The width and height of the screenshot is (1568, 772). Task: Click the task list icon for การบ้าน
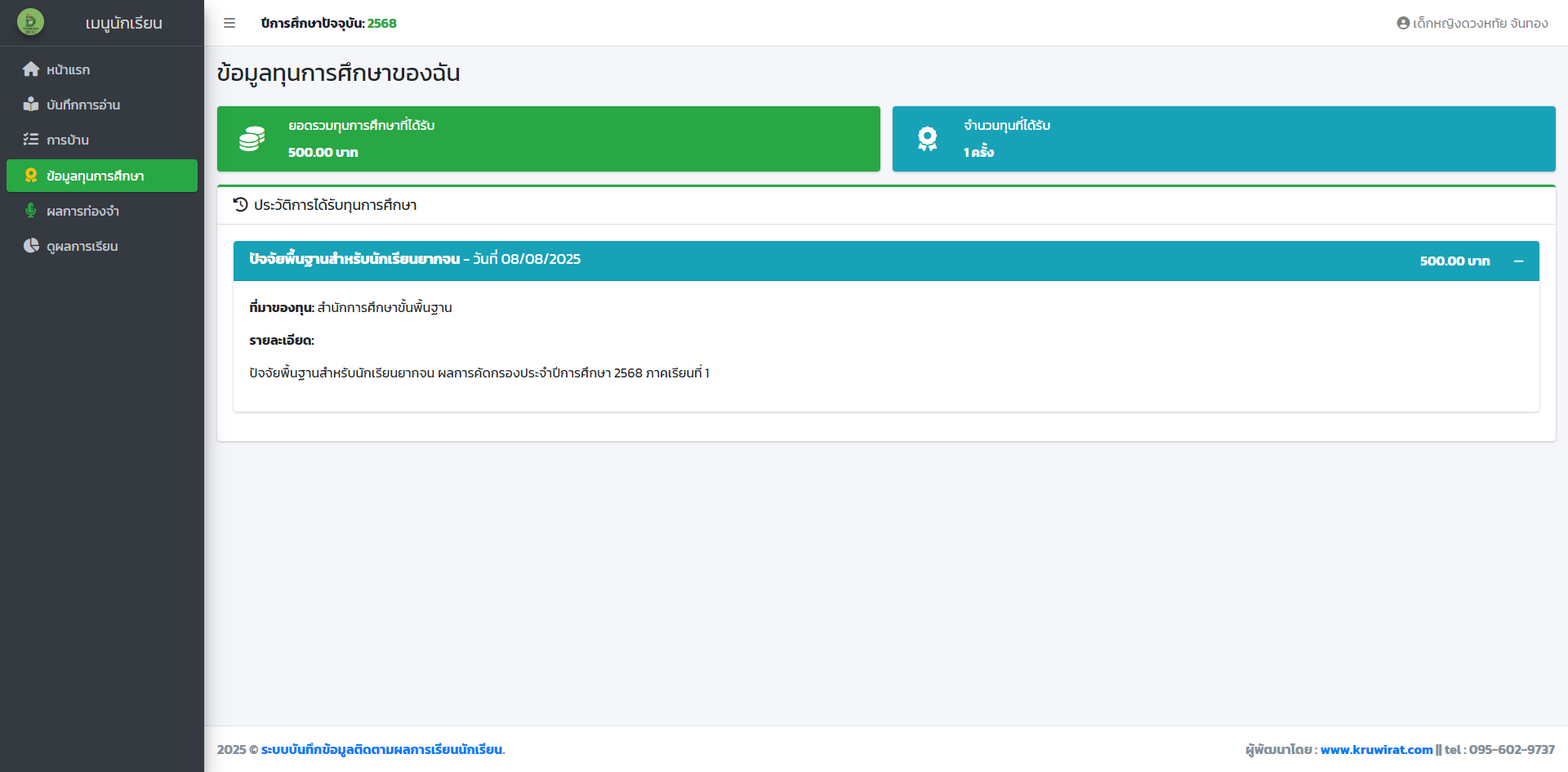pos(31,140)
